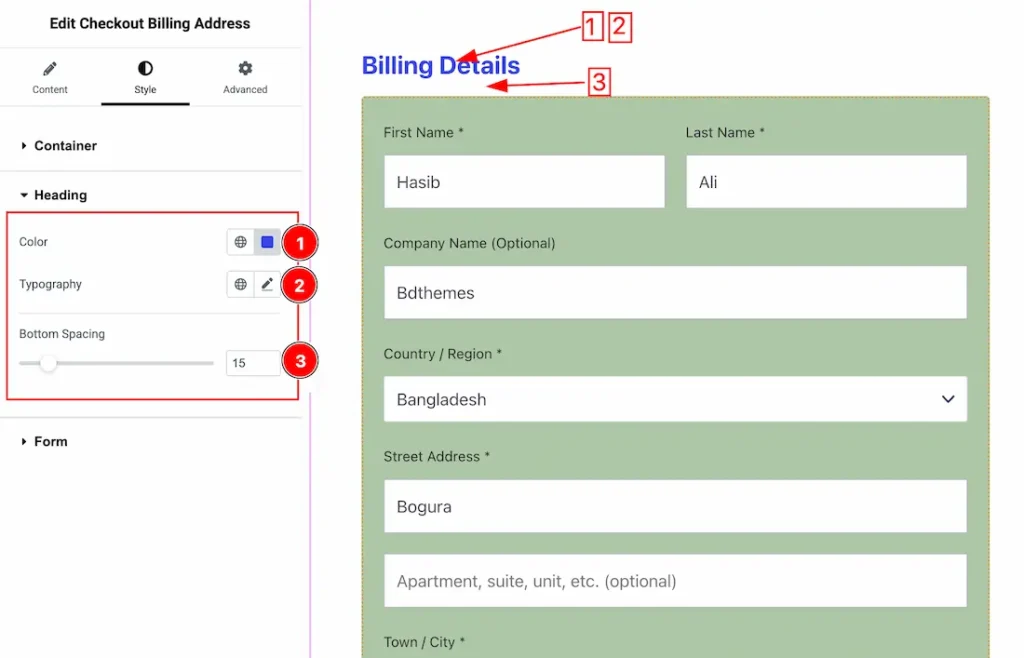Click the globe icon next to Typography
1024x658 pixels.
coord(240,285)
